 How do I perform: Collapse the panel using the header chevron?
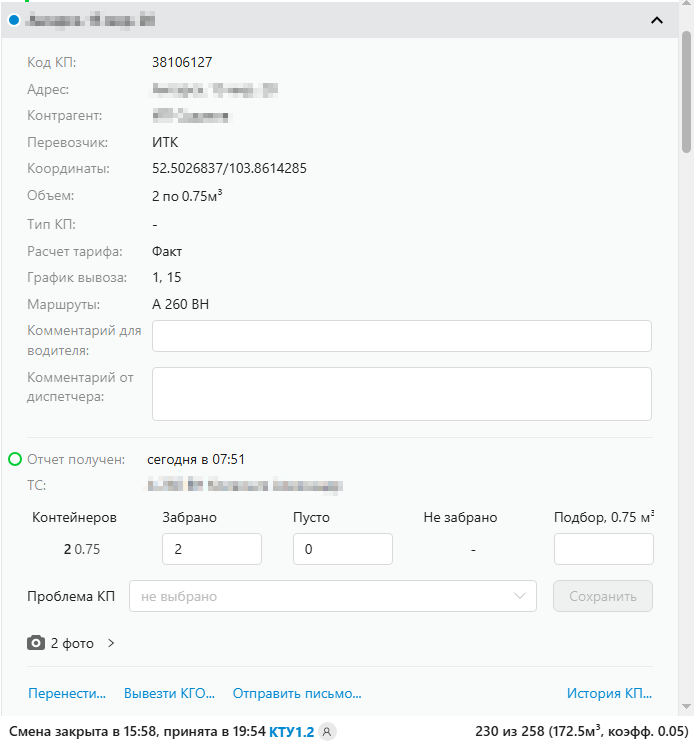pos(657,19)
